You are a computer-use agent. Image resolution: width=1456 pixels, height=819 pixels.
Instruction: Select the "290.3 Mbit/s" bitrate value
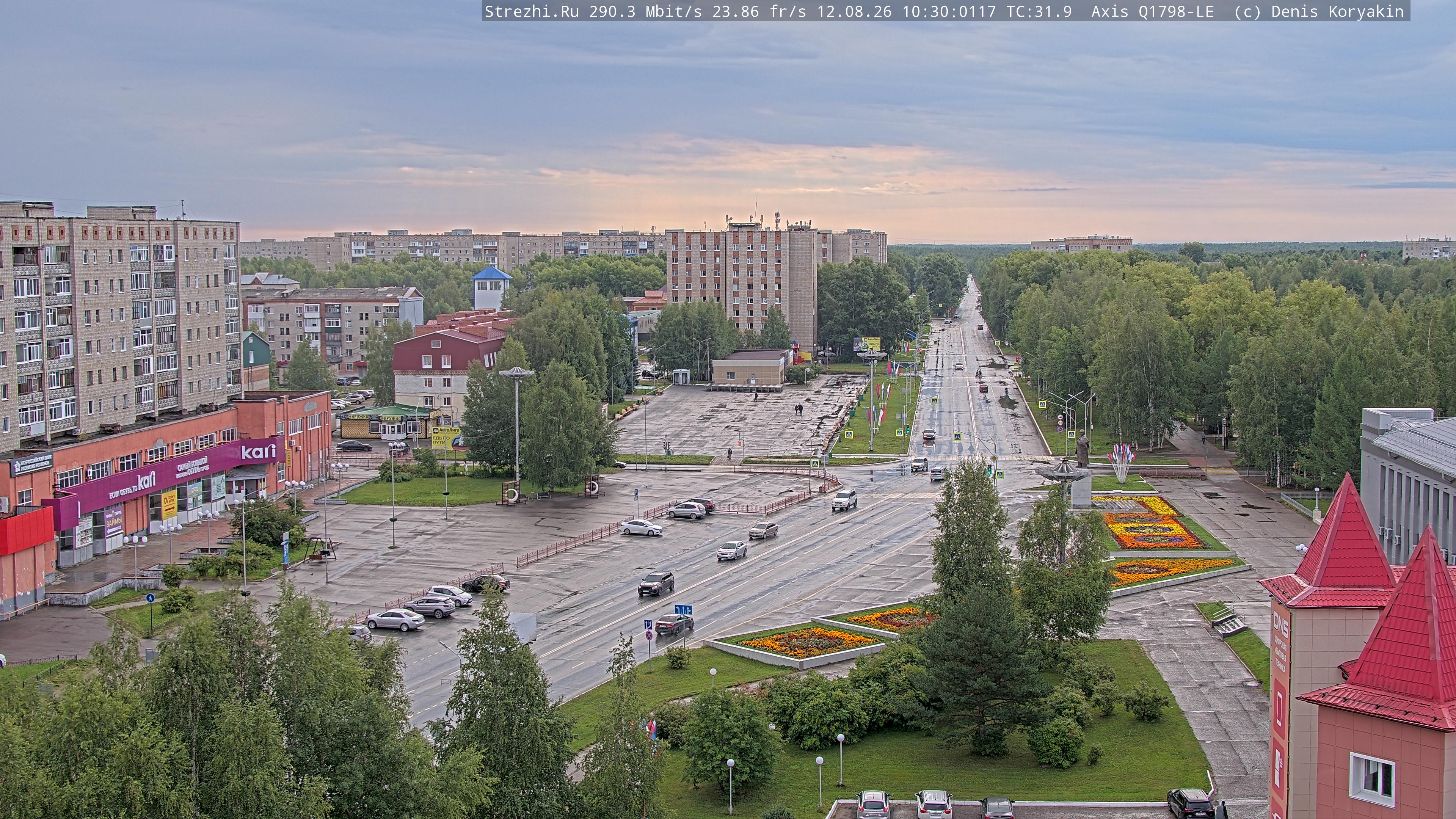[x=645, y=12]
